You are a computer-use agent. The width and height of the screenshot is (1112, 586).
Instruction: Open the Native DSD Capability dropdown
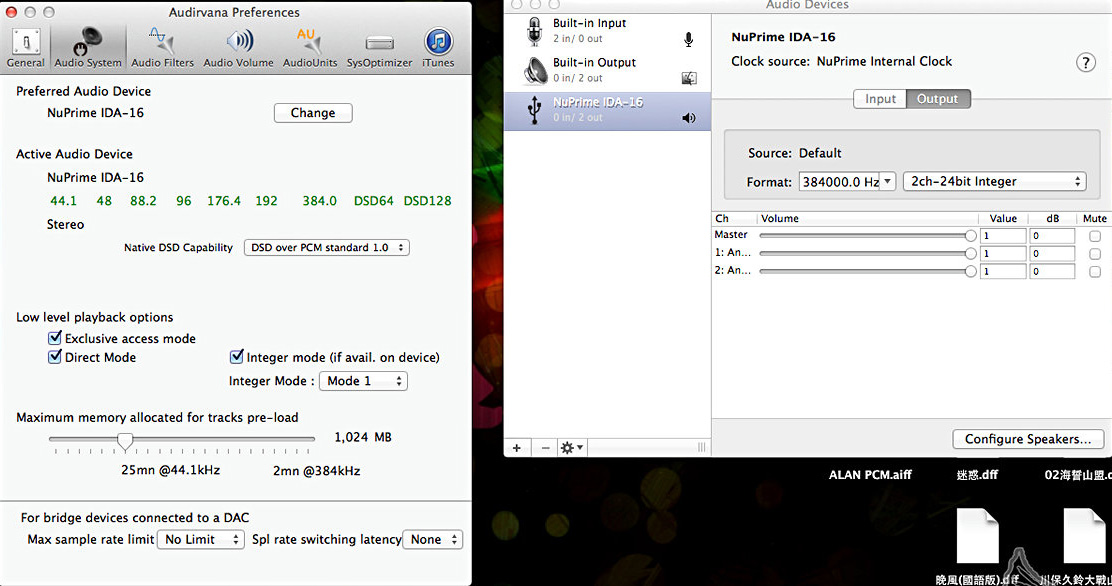tap(327, 248)
